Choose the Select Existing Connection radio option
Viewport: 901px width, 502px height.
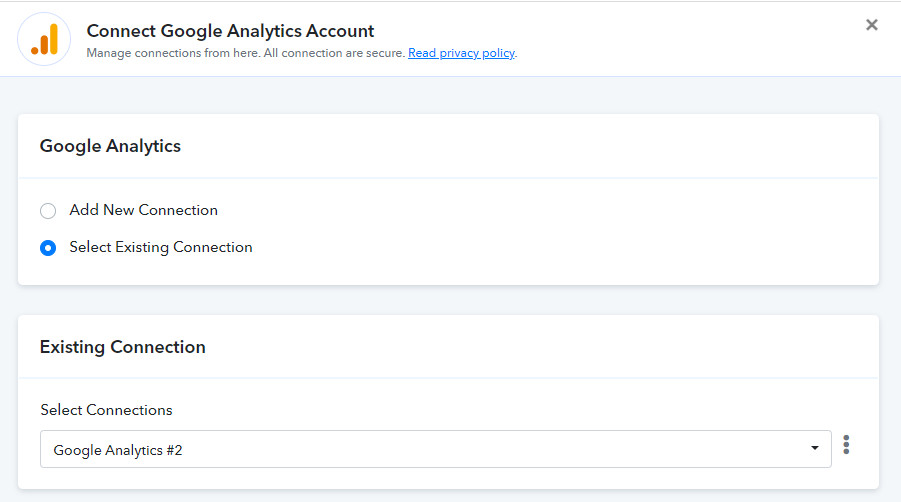48,248
